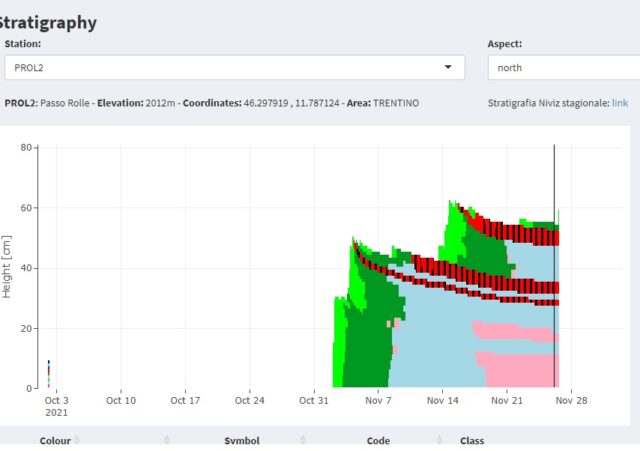Click the Stratigraphy heading
The height and width of the screenshot is (451, 640).
(x=48, y=22)
